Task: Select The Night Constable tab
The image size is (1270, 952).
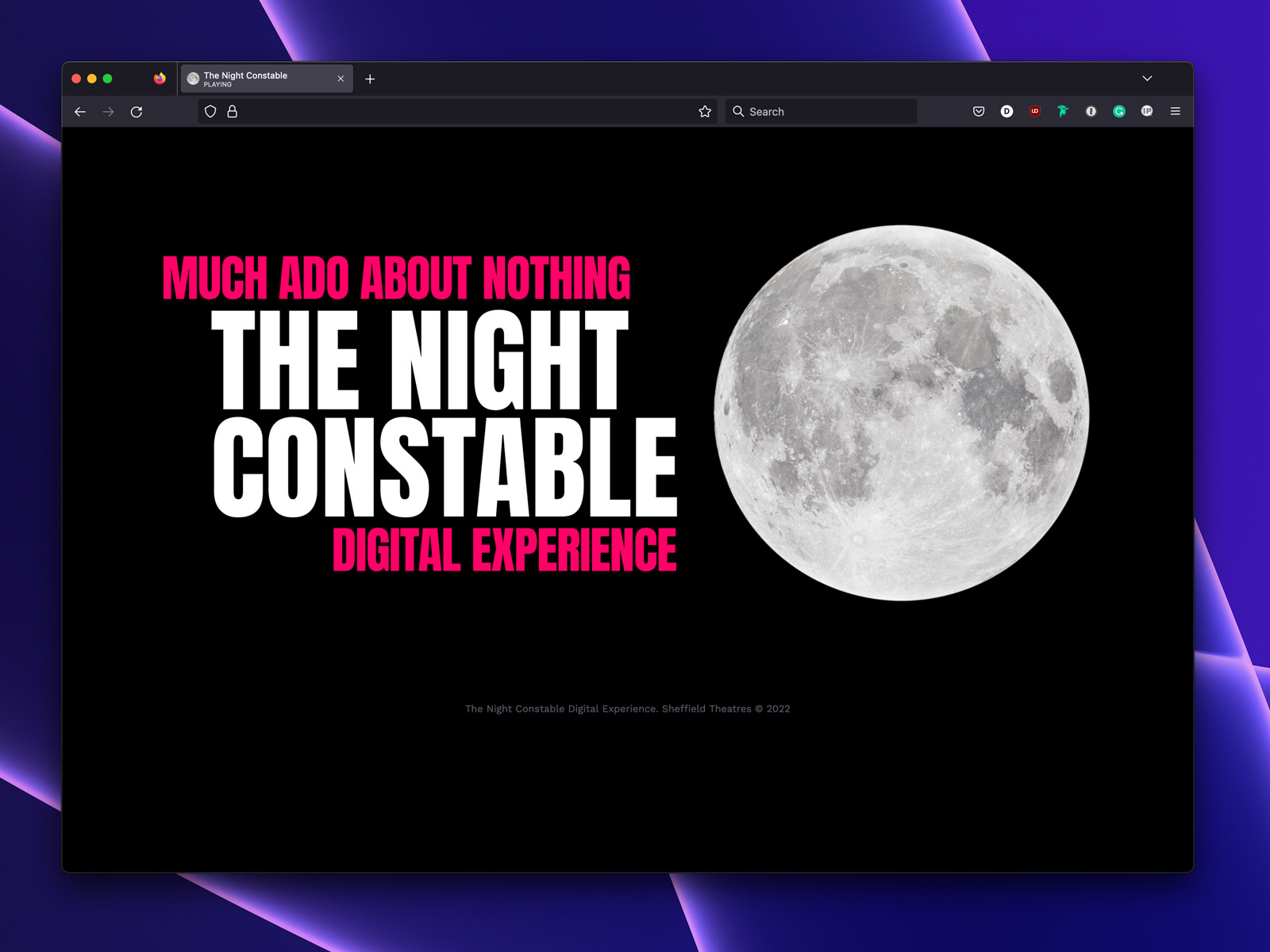Action: pyautogui.click(x=267, y=79)
